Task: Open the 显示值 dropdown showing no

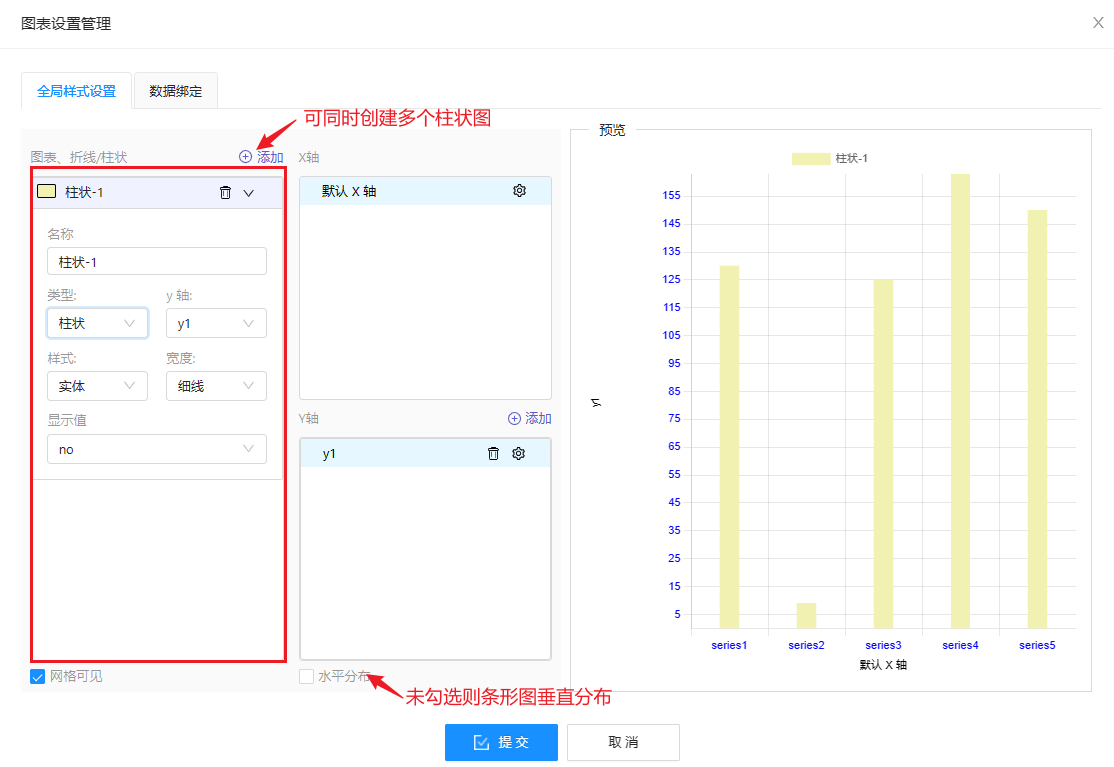Action: pyautogui.click(x=157, y=449)
